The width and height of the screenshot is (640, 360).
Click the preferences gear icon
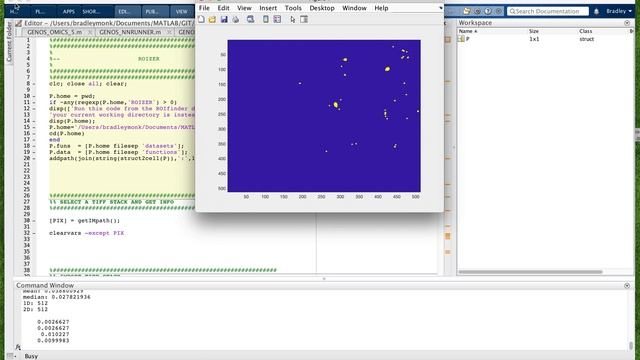477,11
